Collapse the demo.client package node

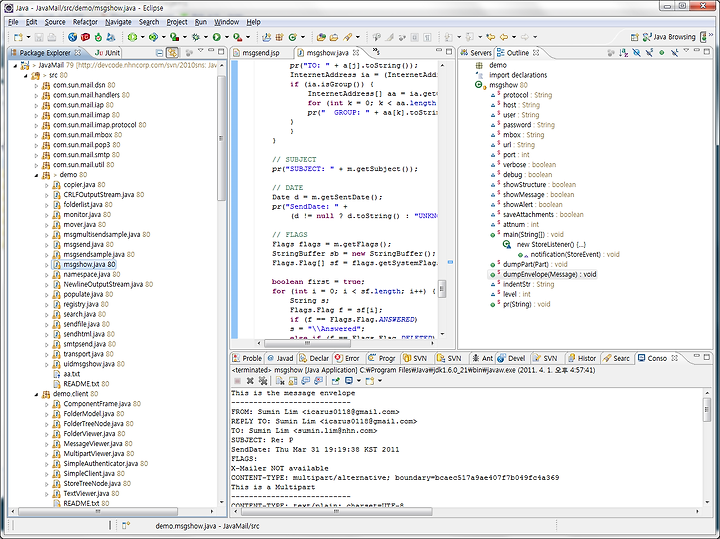coord(36,394)
